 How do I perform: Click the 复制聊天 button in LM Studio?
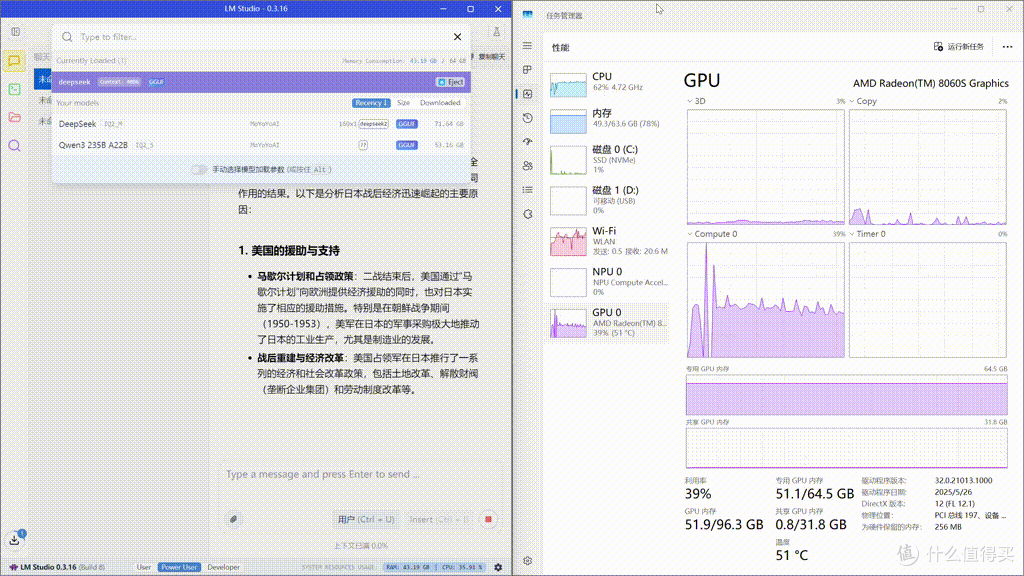pos(492,57)
